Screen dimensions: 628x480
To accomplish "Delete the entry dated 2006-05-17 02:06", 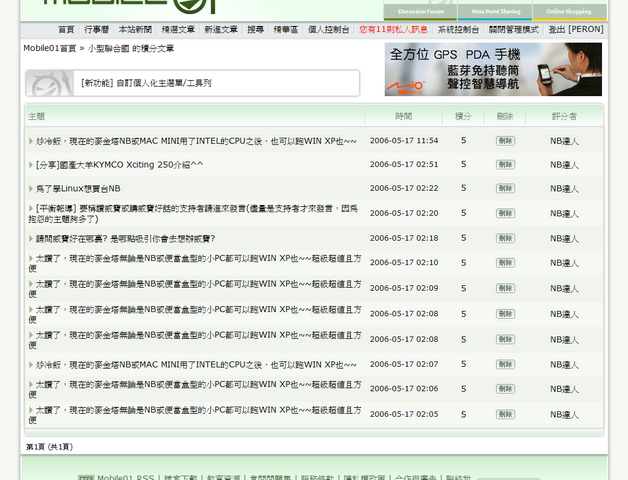I will point(505,389).
